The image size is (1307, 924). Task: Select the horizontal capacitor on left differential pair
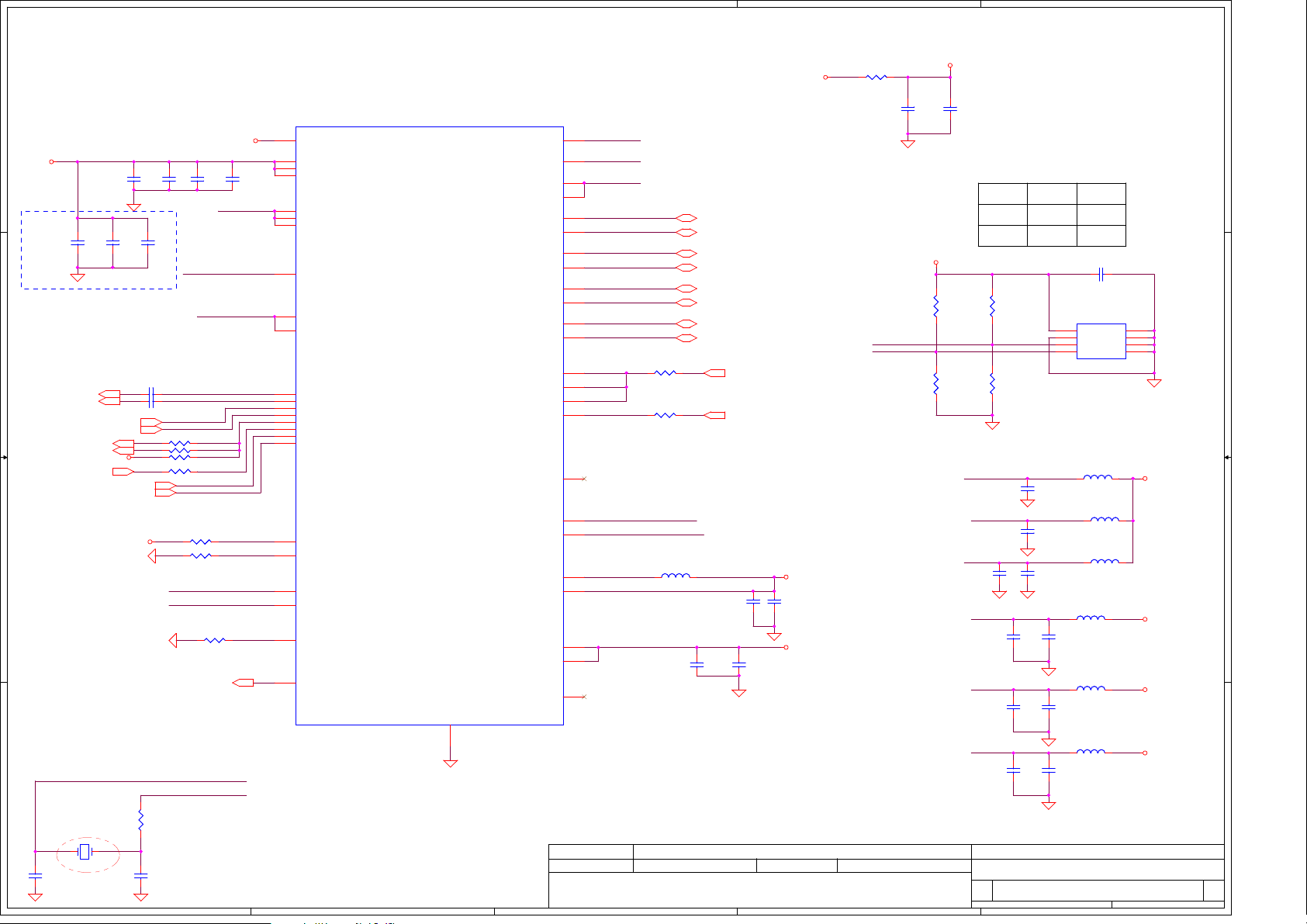click(x=151, y=397)
